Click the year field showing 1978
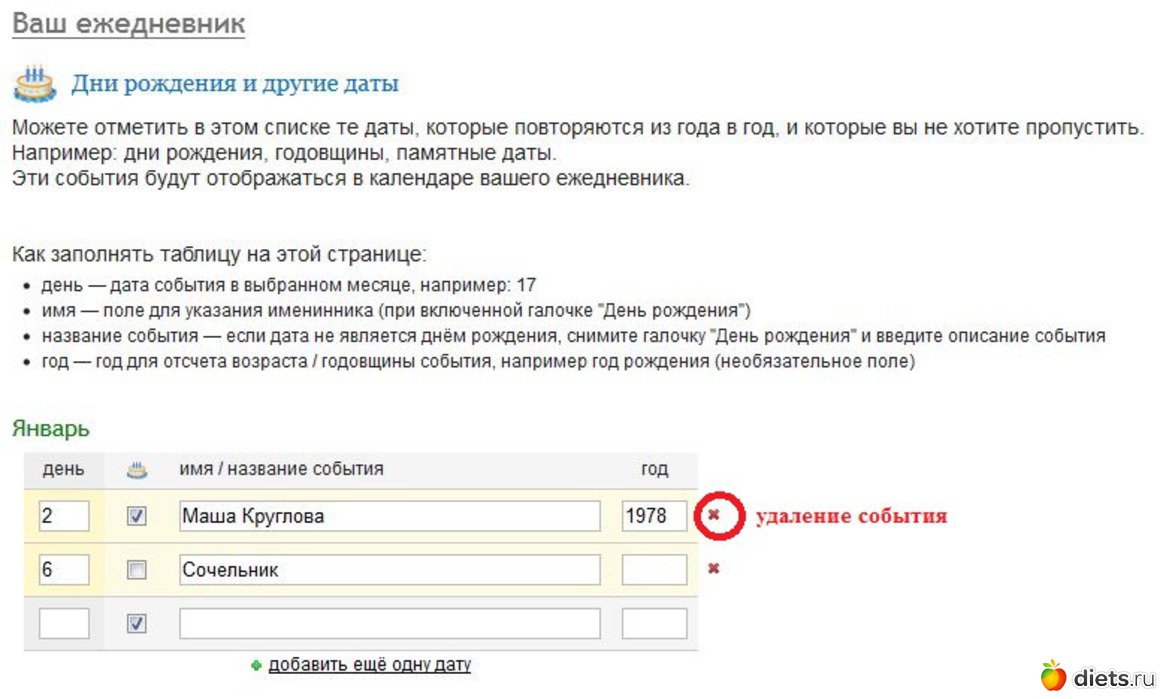Image resolution: width=1163 pixels, height=699 pixels. coord(654,516)
